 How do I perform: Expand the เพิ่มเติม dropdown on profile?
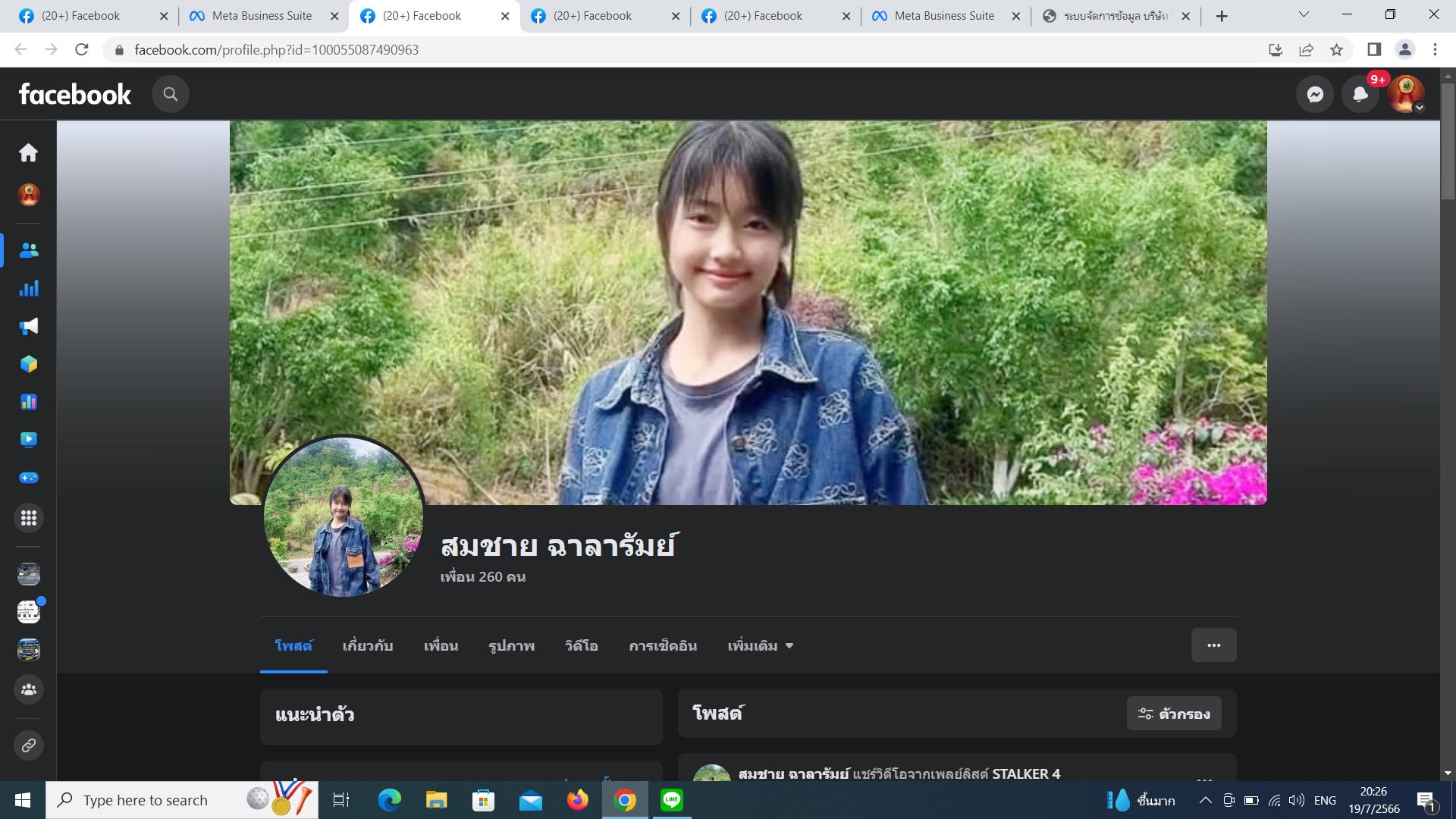pyautogui.click(x=760, y=646)
